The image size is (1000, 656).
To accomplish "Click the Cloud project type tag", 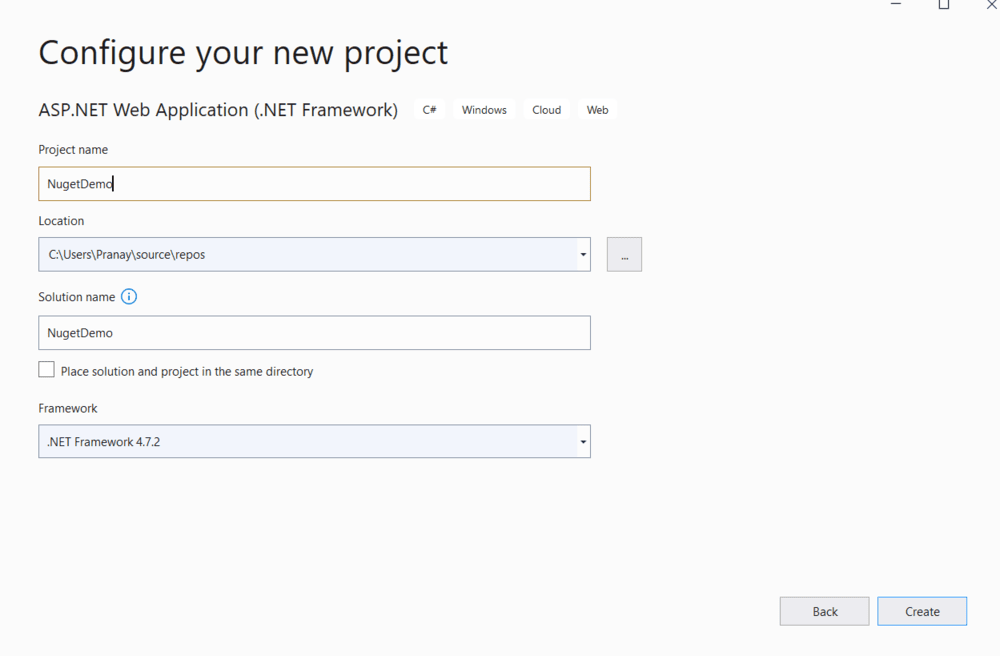I will (x=546, y=110).
